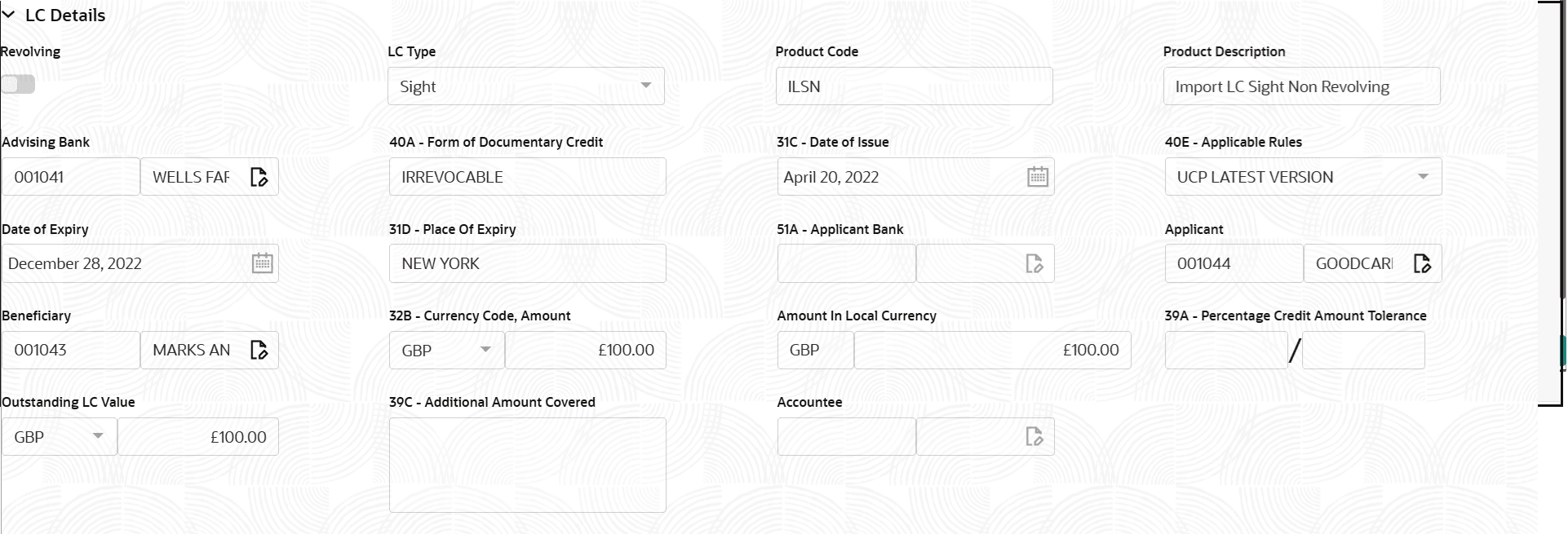1568x534 pixels.
Task: Open the Advising Bank party lookup icon
Action: (x=259, y=176)
